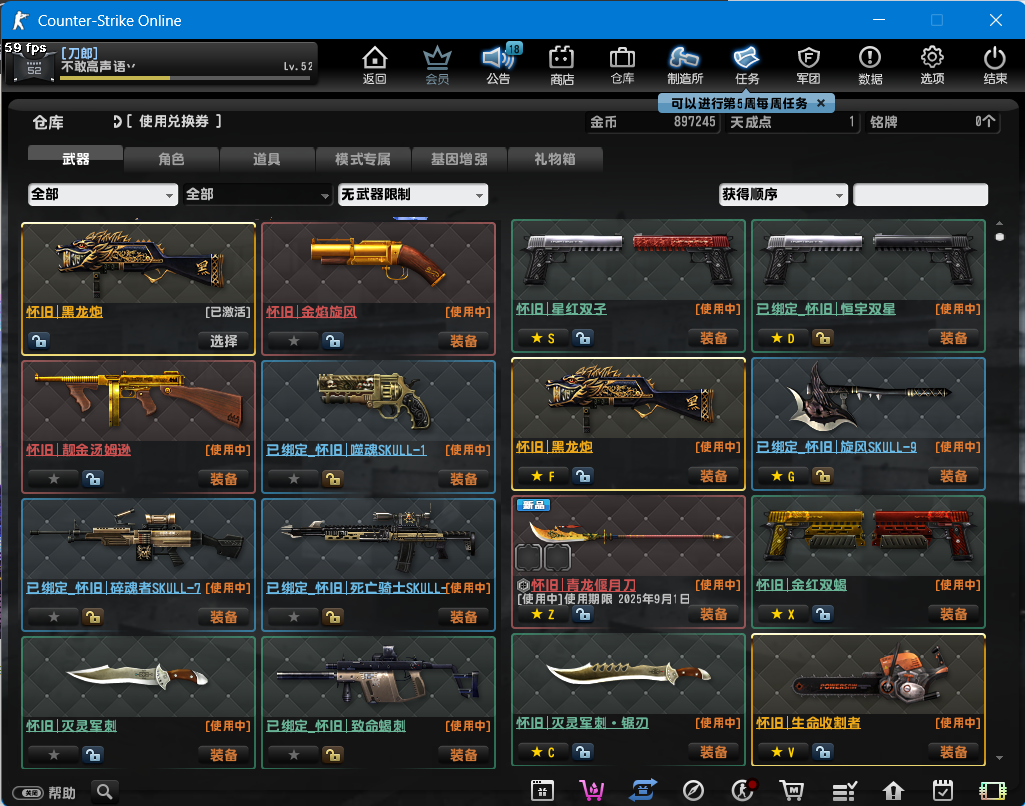Close the 可以进行第5周每周任务 notification
The width and height of the screenshot is (1025, 806).
(x=821, y=103)
